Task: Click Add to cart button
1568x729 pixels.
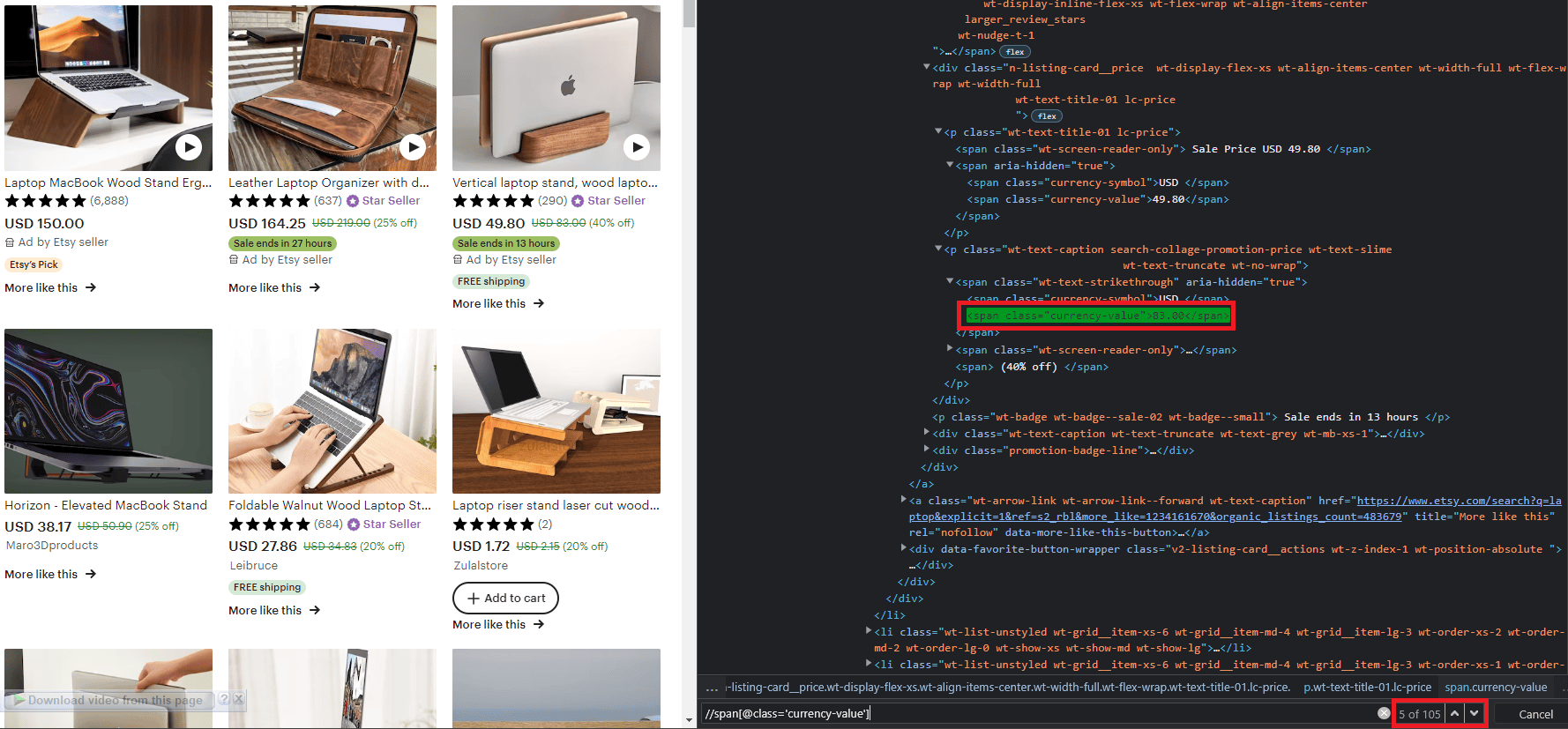Action: point(505,598)
